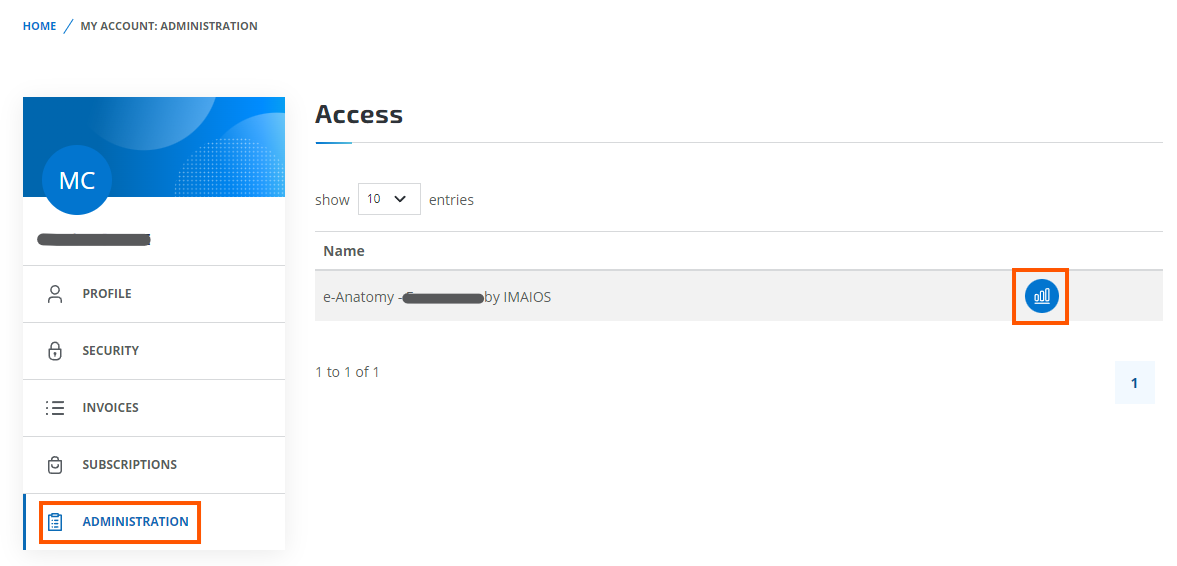Open statistics via bar chart icon
The image size is (1177, 566).
coord(1041,296)
